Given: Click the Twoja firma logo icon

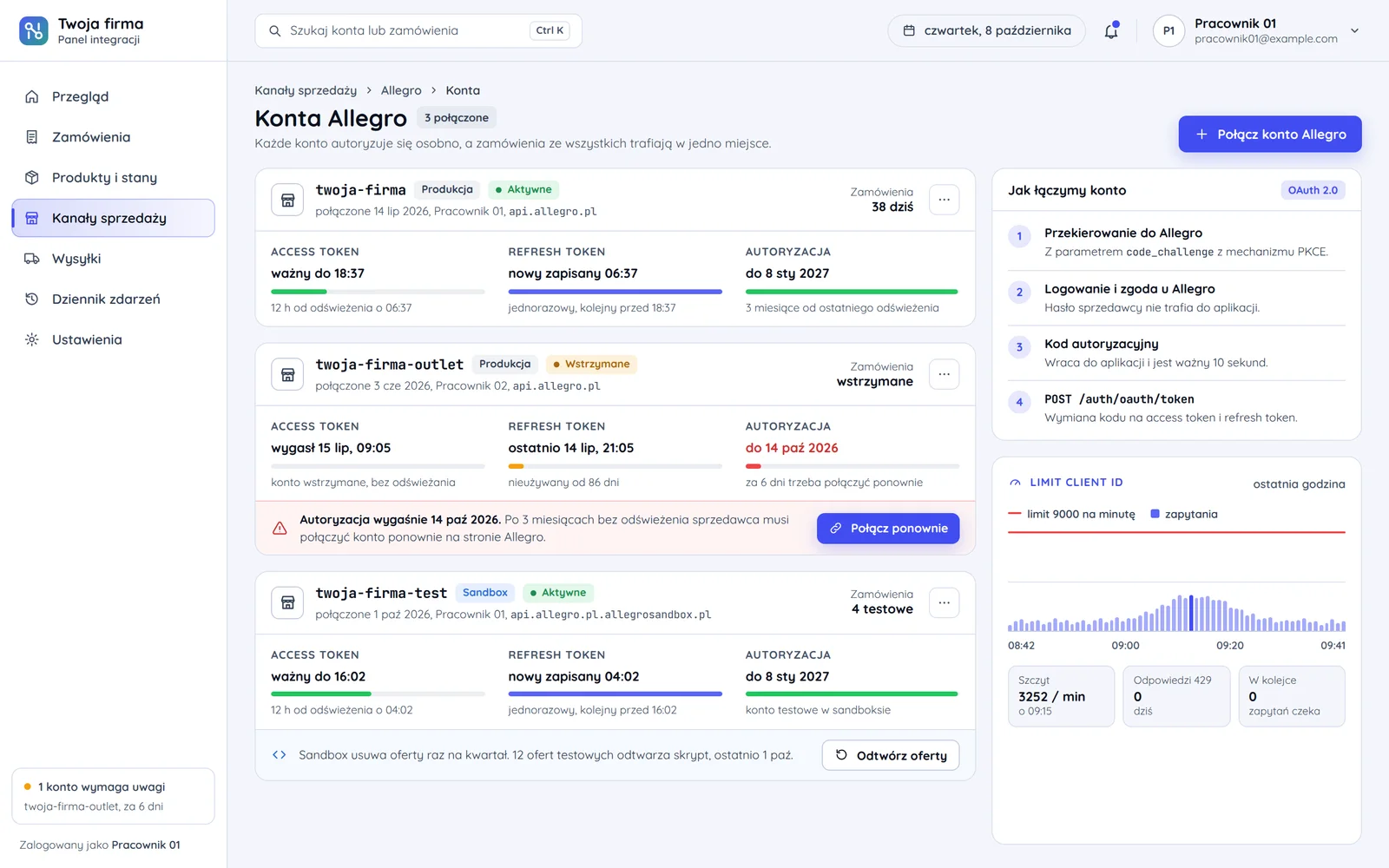Looking at the screenshot, I should tap(34, 30).
